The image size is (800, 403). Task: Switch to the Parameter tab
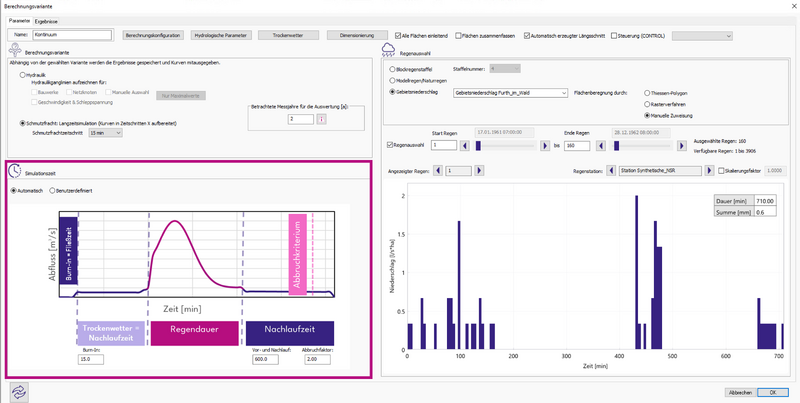tap(19, 21)
